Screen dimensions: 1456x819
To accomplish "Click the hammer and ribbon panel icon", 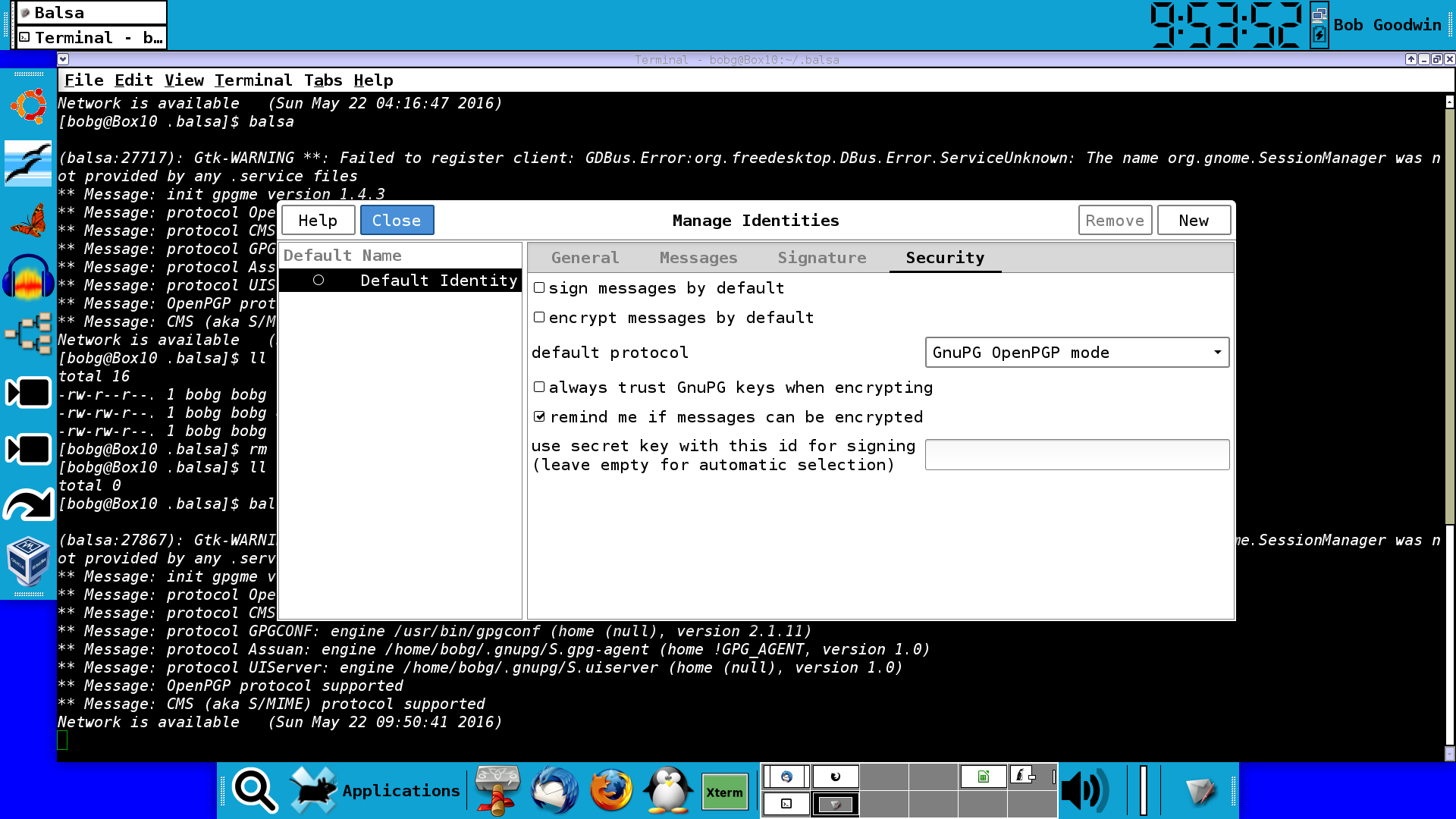I will (497, 790).
